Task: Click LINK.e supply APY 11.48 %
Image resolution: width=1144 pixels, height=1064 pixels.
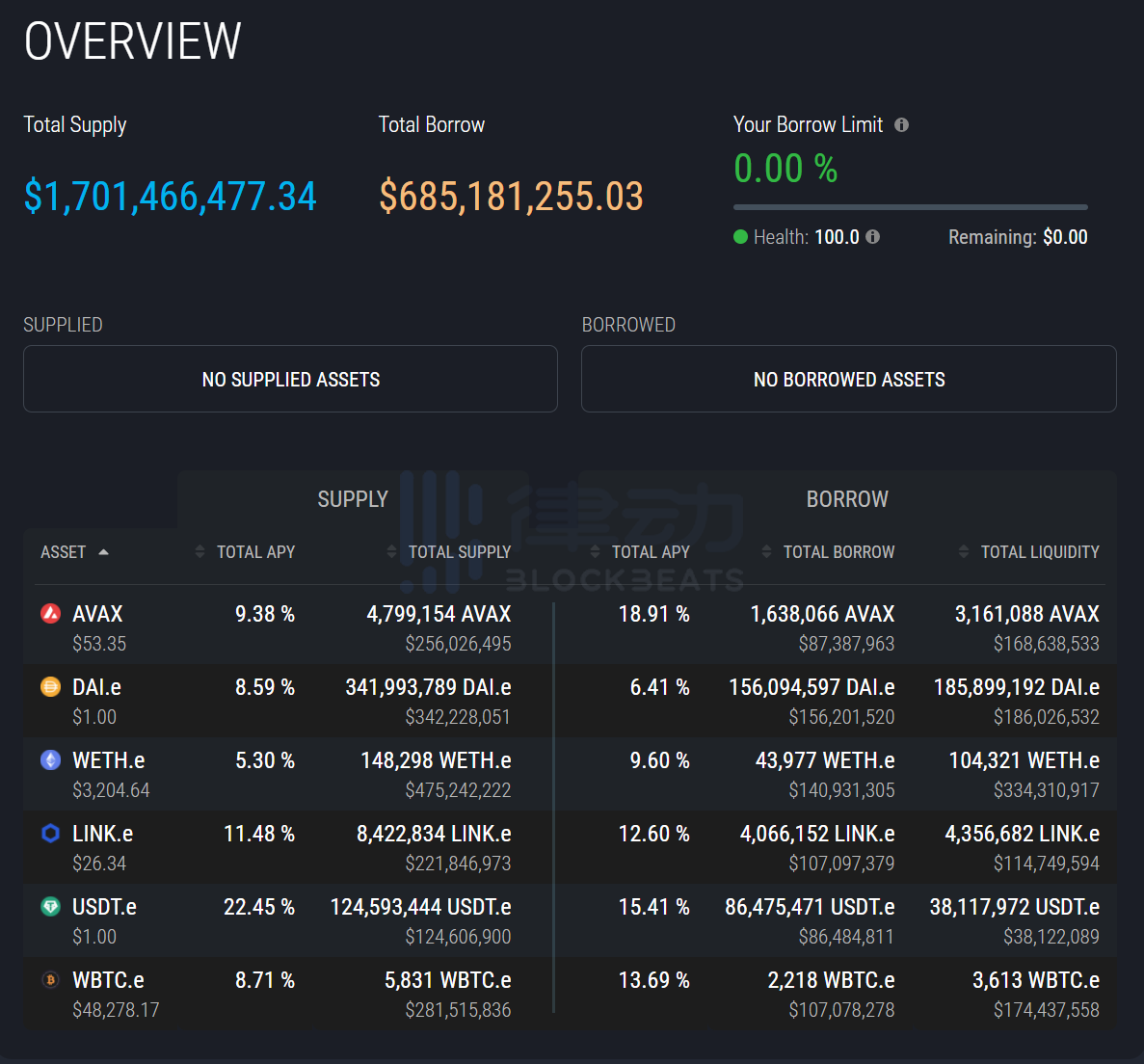Action: coord(259,833)
